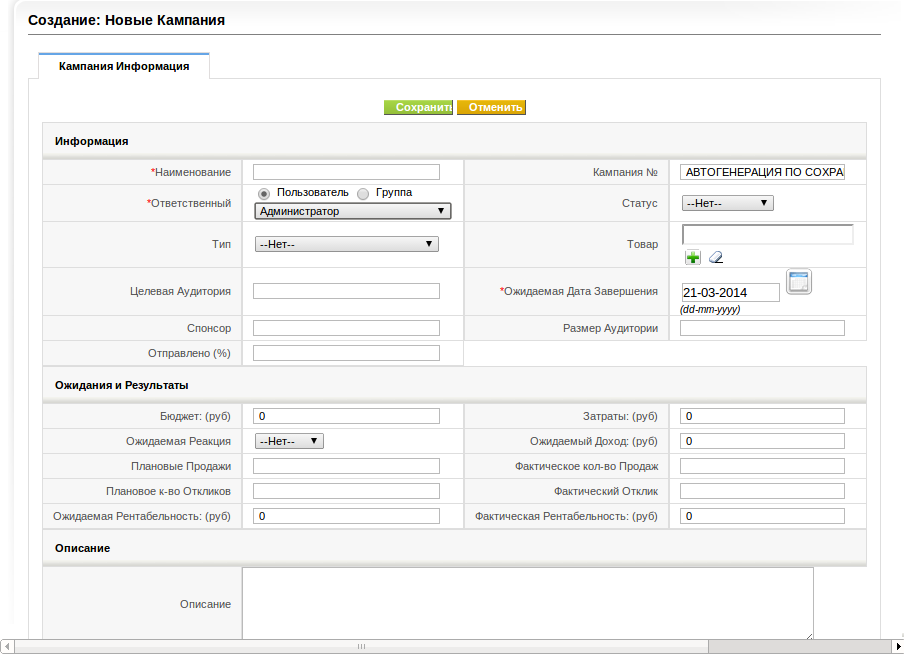Image resolution: width=904 pixels, height=654 pixels.
Task: Click the Создание: Новые Кампания page title
Action: tap(126, 20)
